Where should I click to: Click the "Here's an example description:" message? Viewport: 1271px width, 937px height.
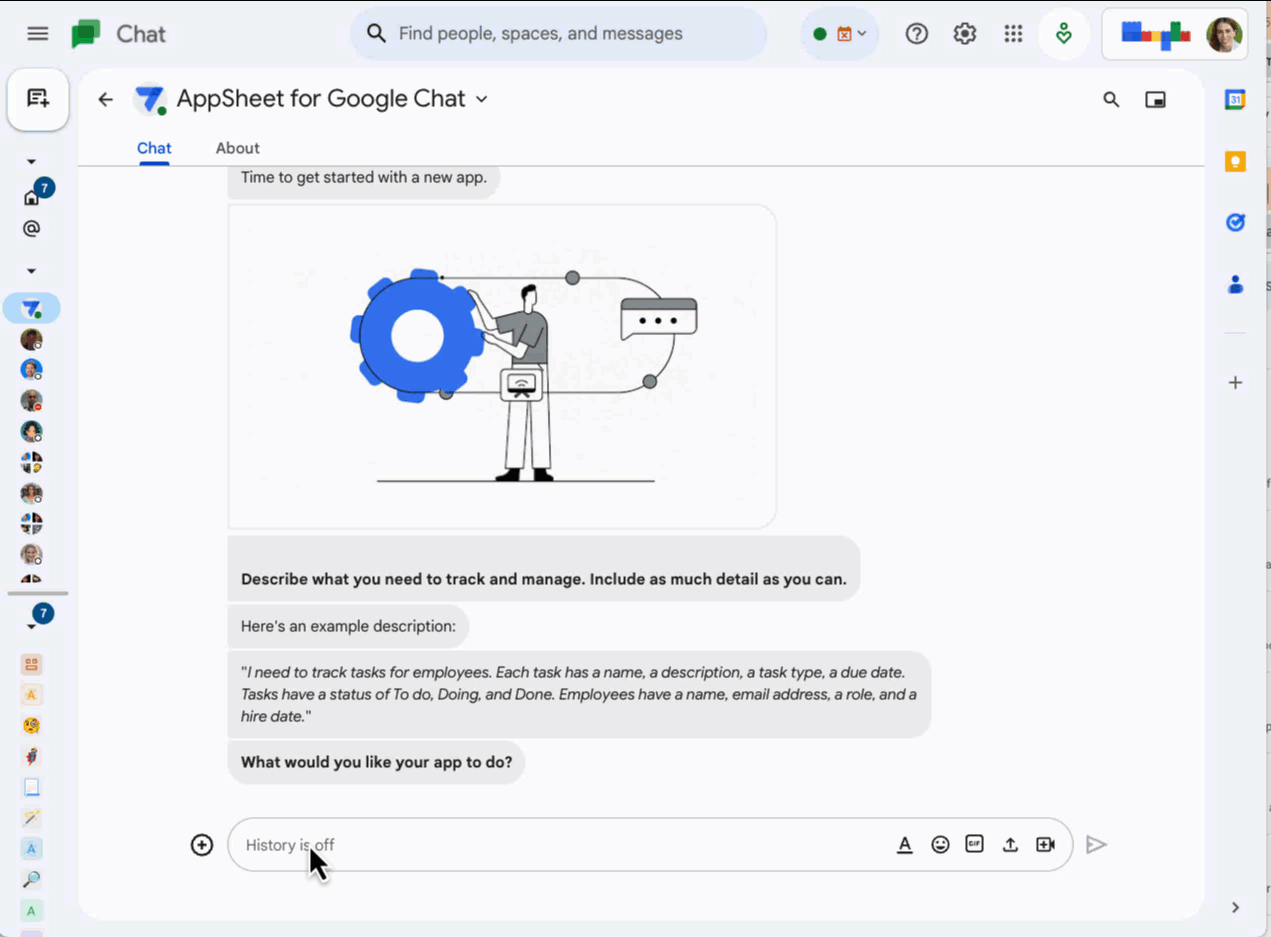348,626
